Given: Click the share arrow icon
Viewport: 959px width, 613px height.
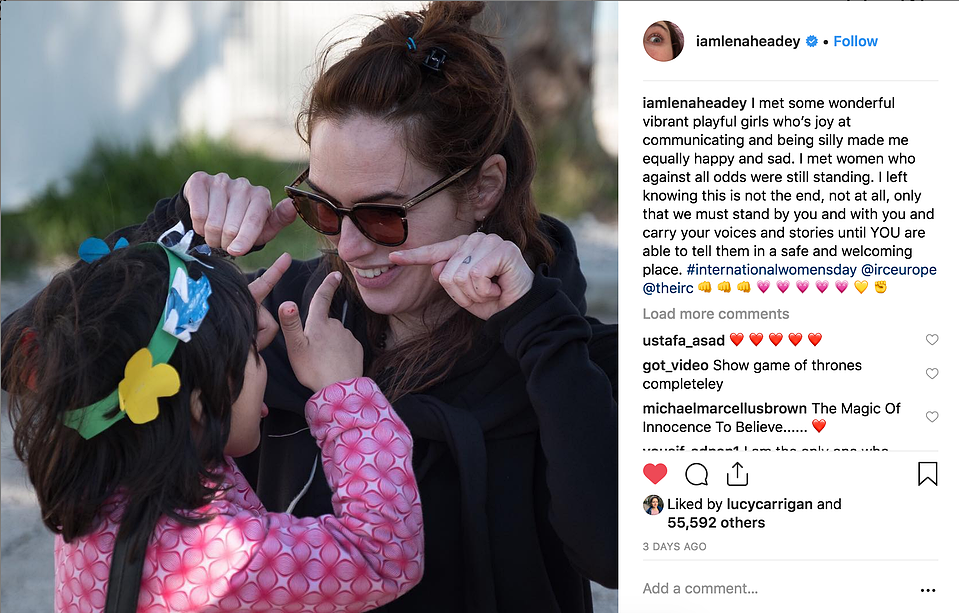Looking at the screenshot, I should coord(738,474).
